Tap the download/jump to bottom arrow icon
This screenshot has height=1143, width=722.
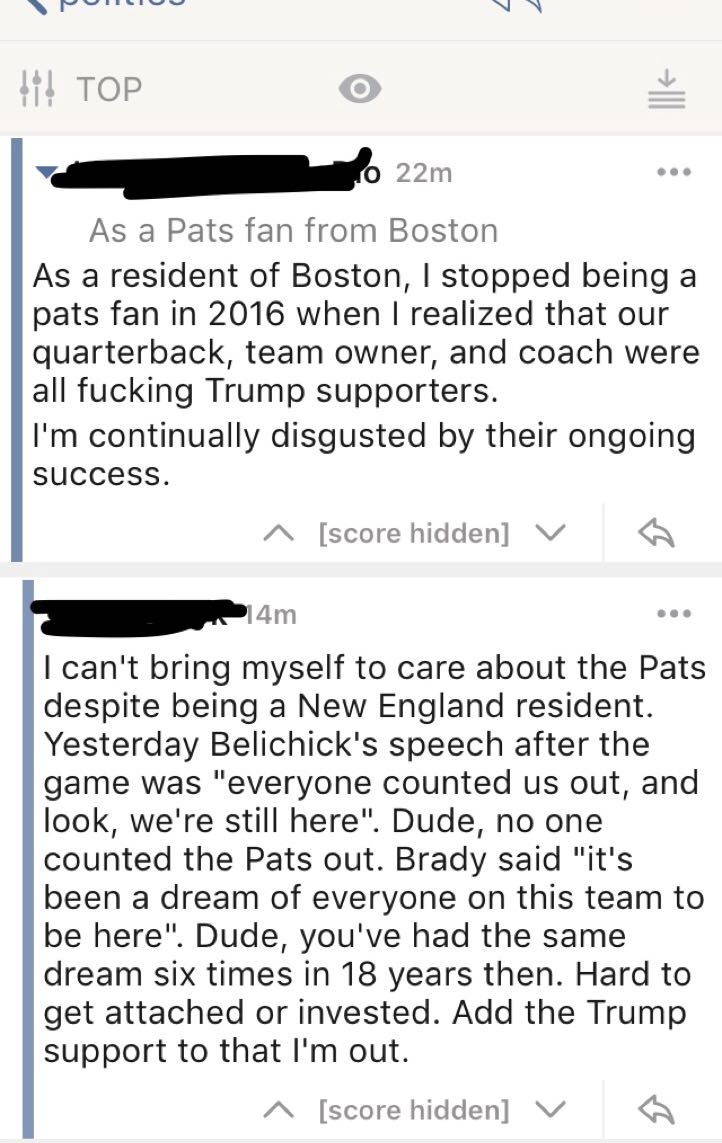(x=667, y=89)
